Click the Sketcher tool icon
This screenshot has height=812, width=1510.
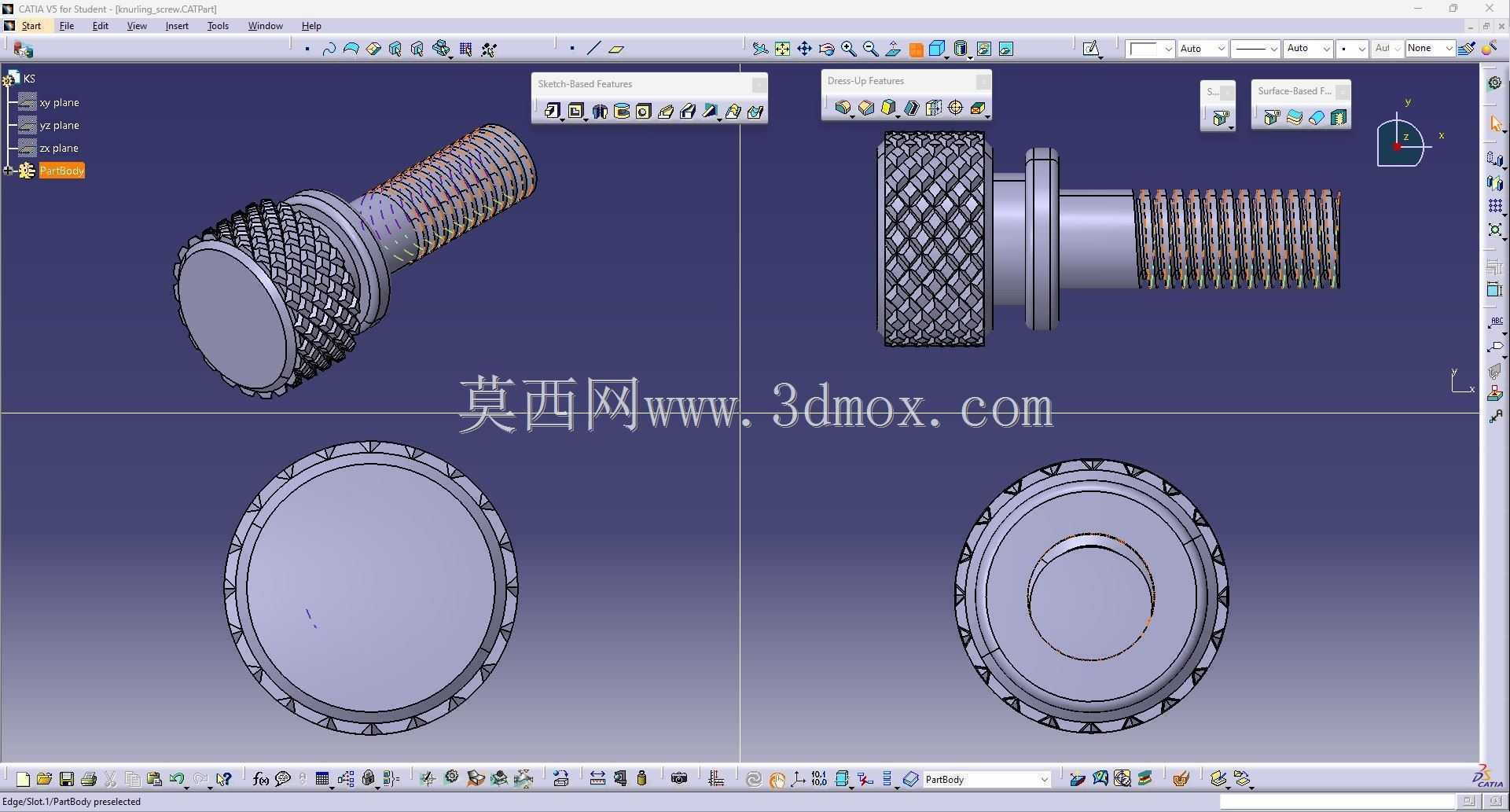(x=1090, y=49)
